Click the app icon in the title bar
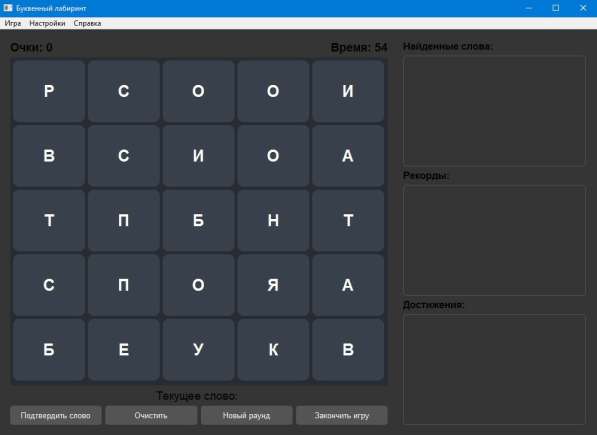This screenshot has width=597, height=435. [8, 8]
